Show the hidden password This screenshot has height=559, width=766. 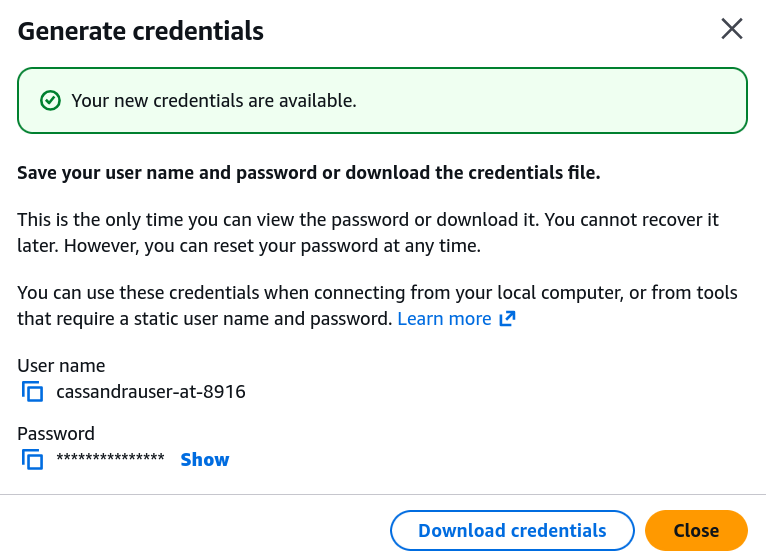[205, 460]
